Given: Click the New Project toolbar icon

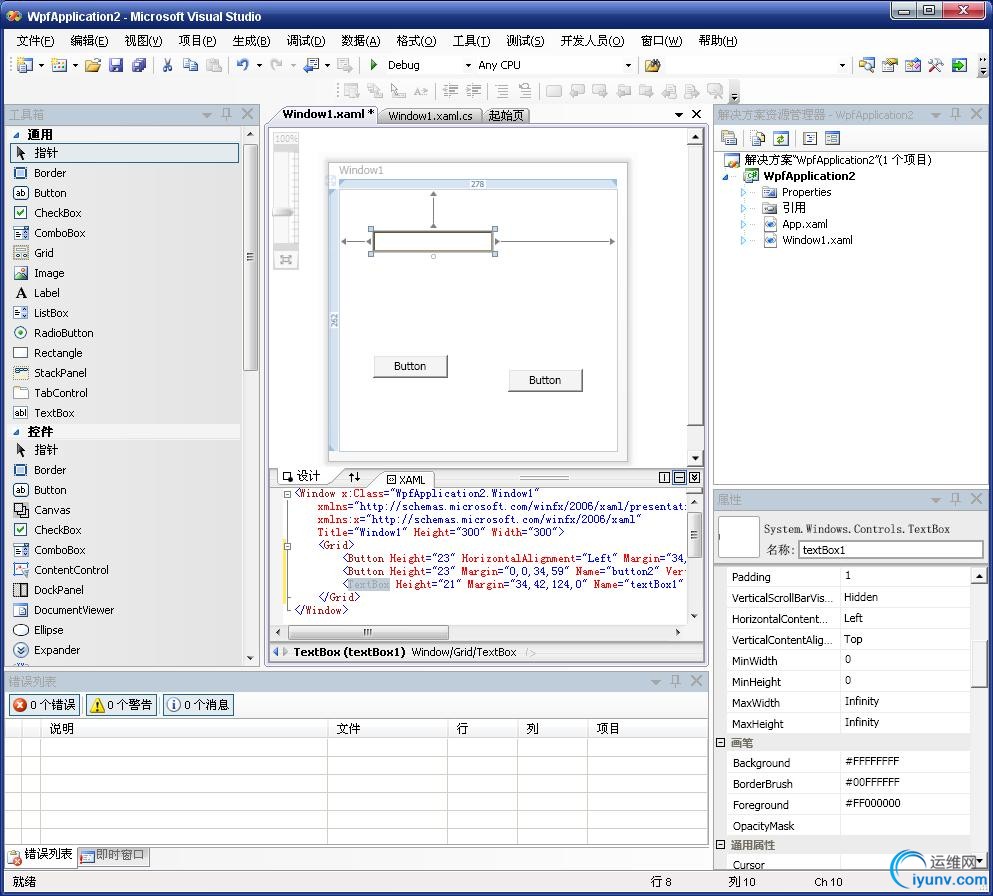Looking at the screenshot, I should (x=24, y=65).
